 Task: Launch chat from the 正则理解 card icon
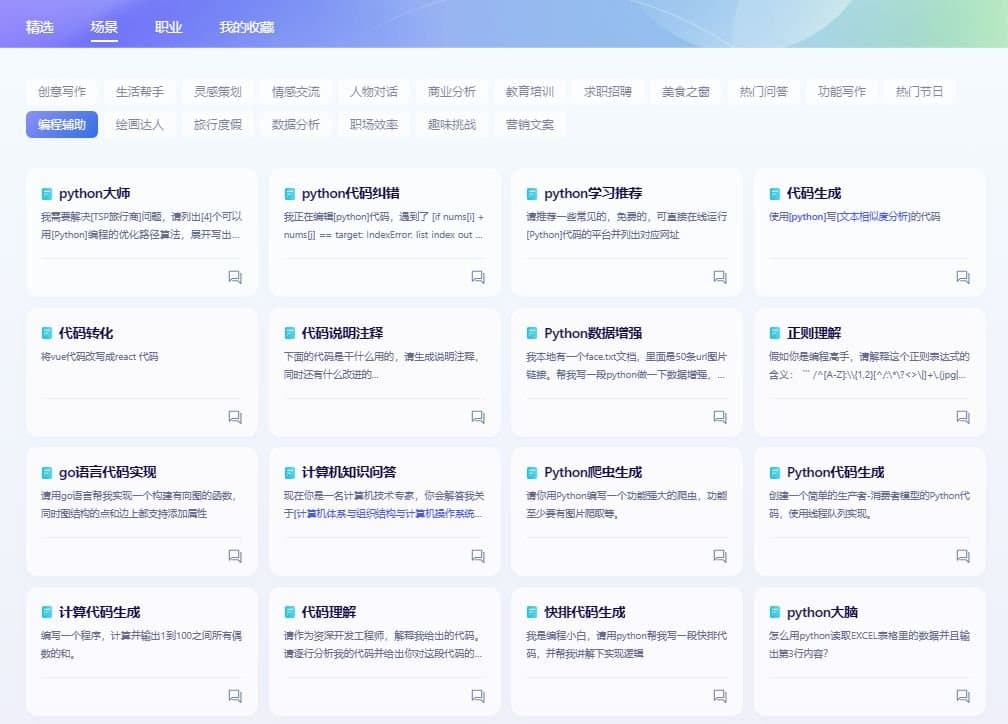coord(963,417)
